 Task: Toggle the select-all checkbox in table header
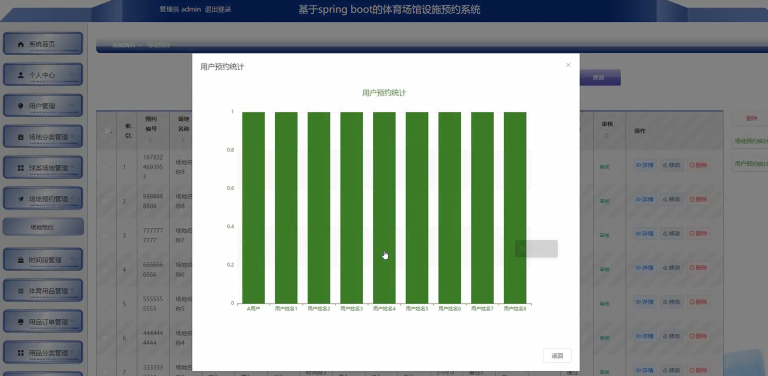point(107,131)
